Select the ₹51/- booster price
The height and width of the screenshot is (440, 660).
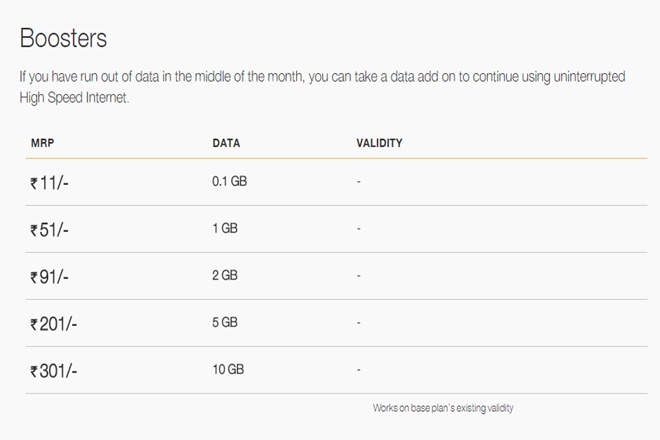tap(50, 229)
